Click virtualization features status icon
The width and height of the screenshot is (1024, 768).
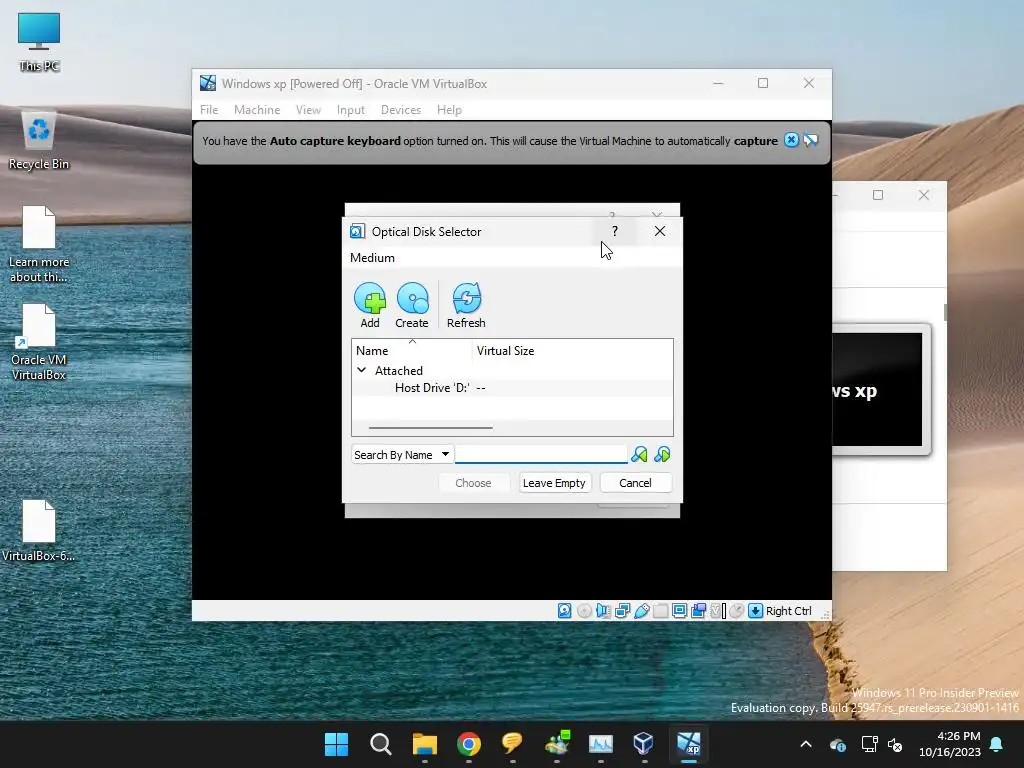[x=718, y=611]
